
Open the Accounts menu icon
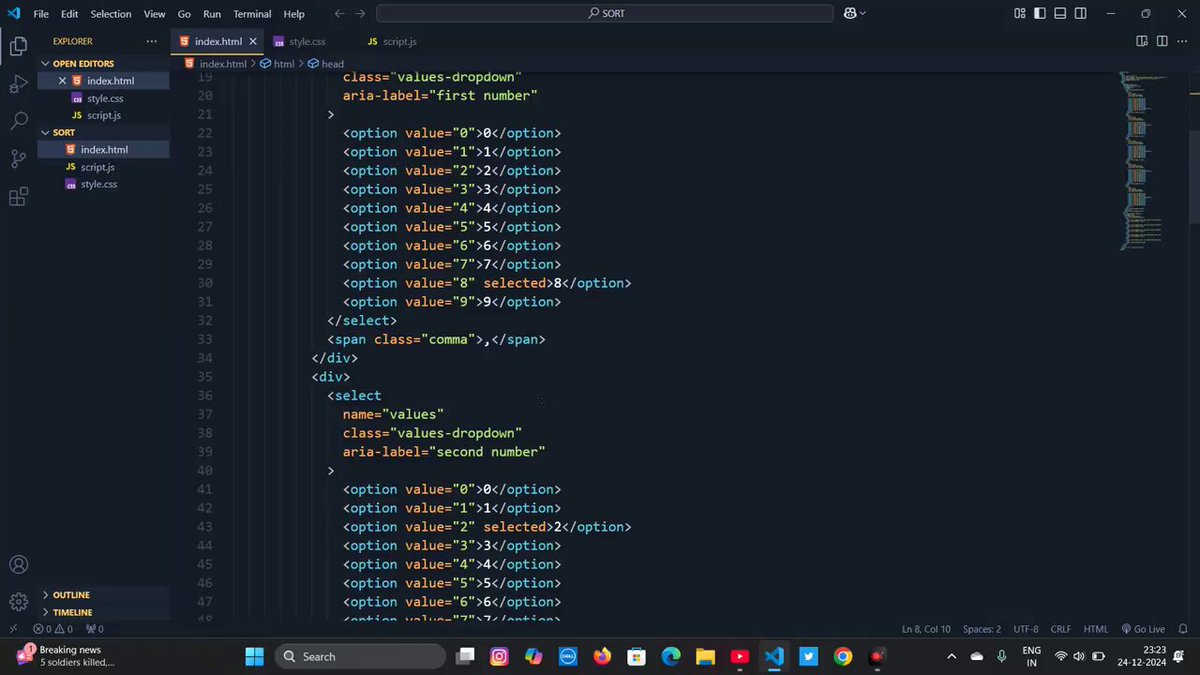coord(18,565)
